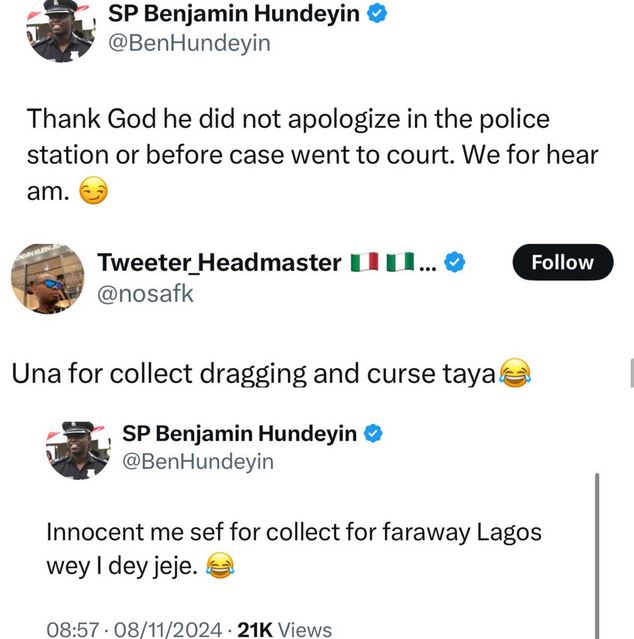
Task: Click the verified badge in the quoted tweet
Action: click(373, 433)
